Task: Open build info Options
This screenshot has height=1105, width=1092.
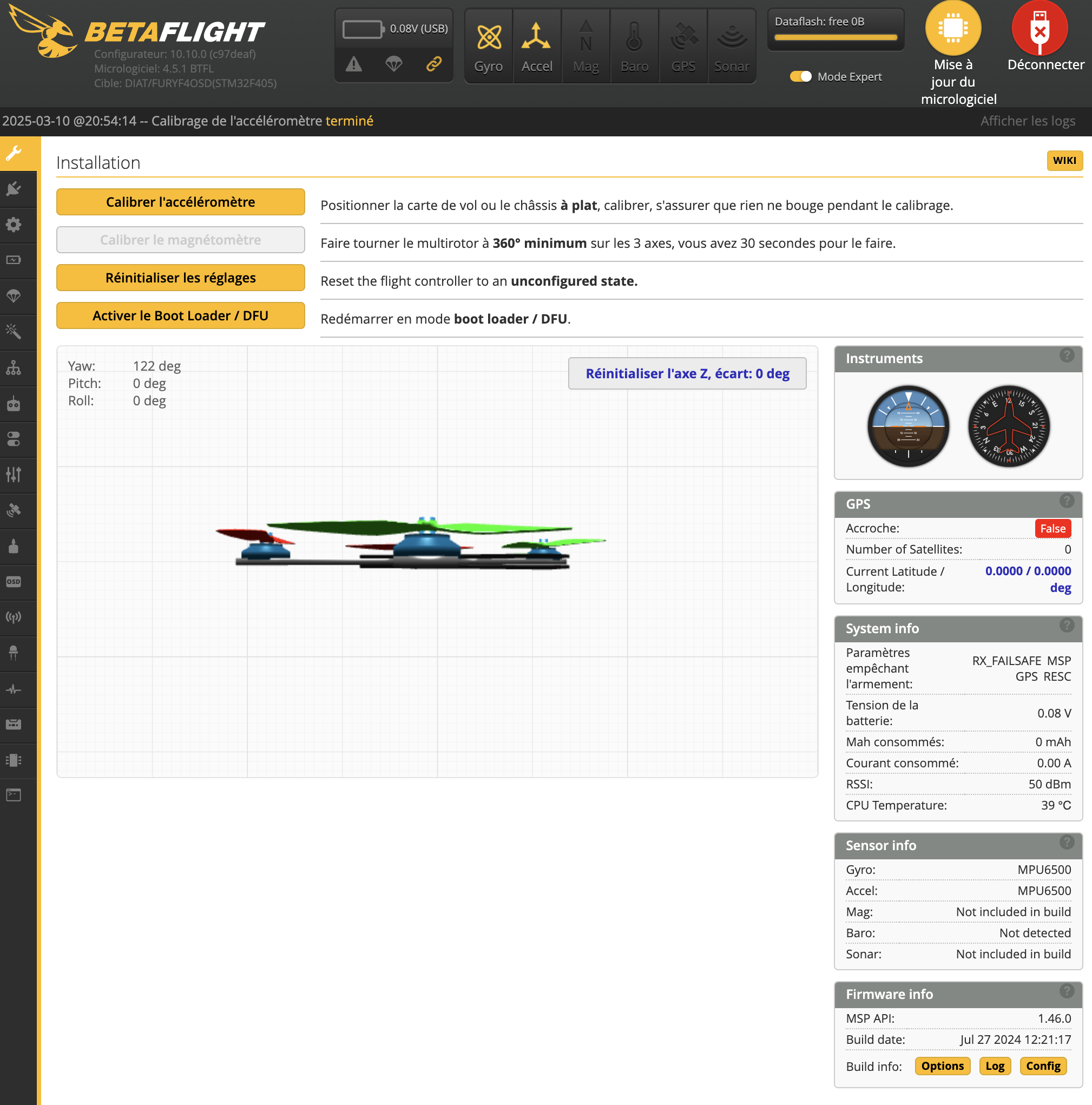Action: (x=942, y=1066)
